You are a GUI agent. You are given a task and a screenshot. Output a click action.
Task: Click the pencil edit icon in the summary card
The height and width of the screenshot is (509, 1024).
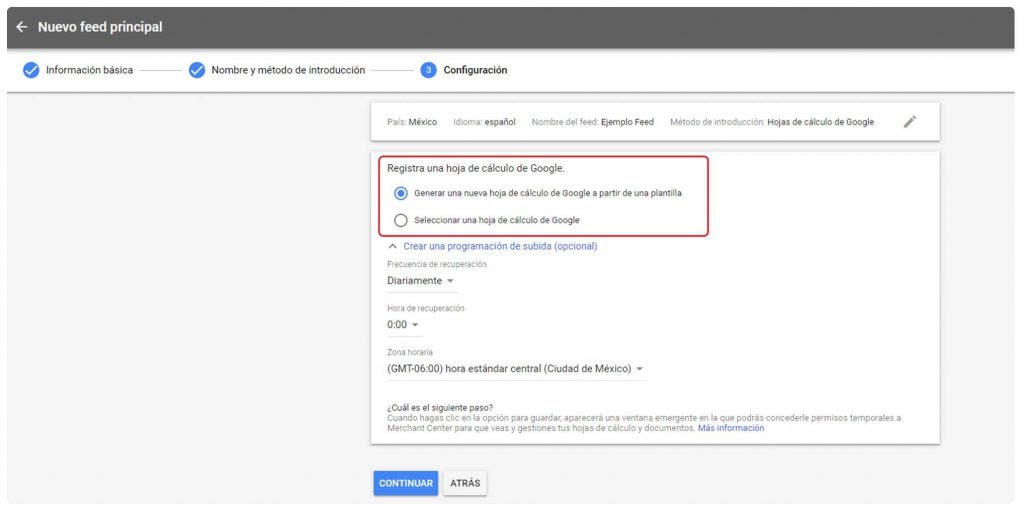pos(910,122)
